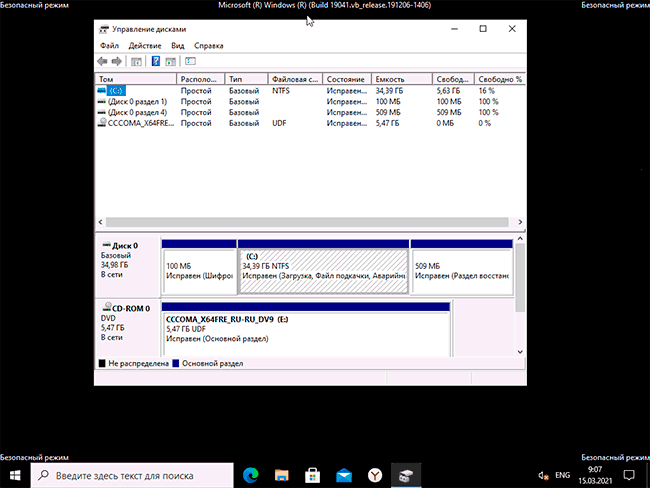Click the CD-ROM 0 label panel
This screenshot has width=650, height=488.
click(x=128, y=328)
